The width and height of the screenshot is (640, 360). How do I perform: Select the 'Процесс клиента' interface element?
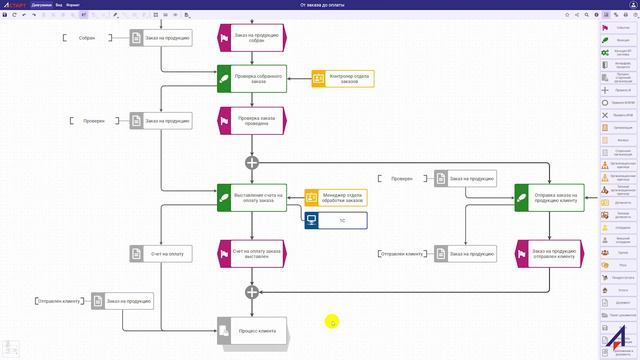(x=253, y=333)
